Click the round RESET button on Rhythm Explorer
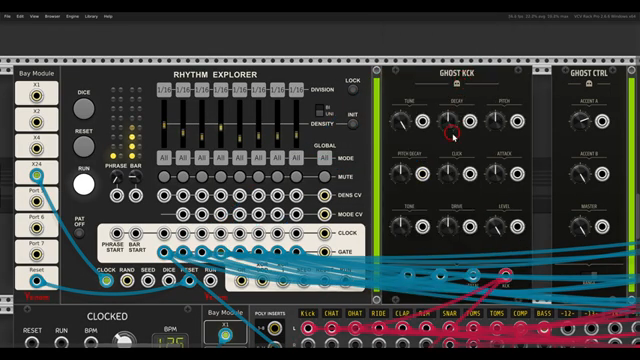Image resolution: width=640 pixels, height=360 pixels. 84,147
